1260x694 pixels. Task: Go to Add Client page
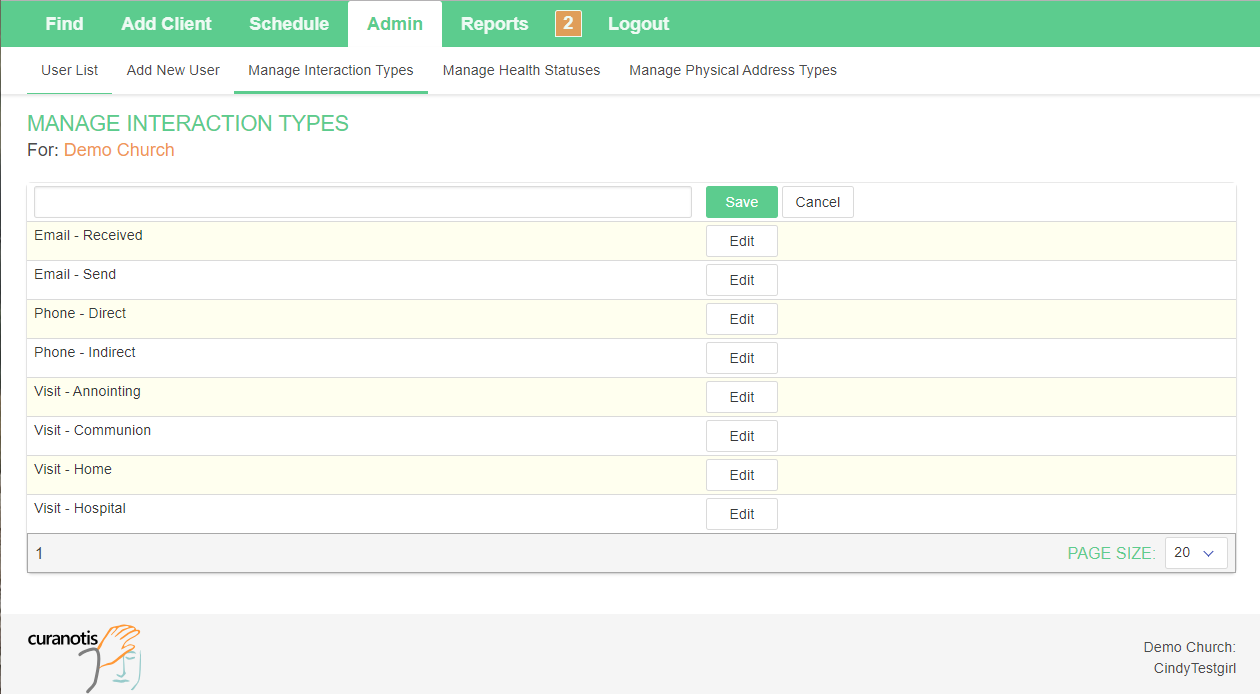click(x=166, y=24)
